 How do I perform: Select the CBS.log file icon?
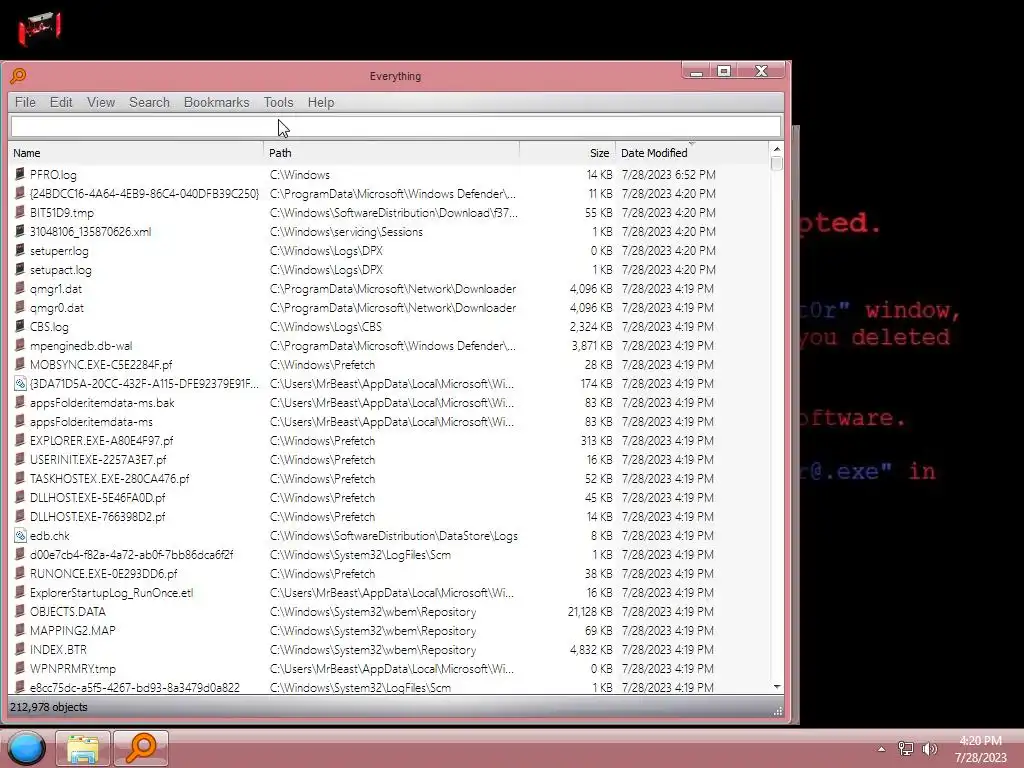click(x=20, y=326)
